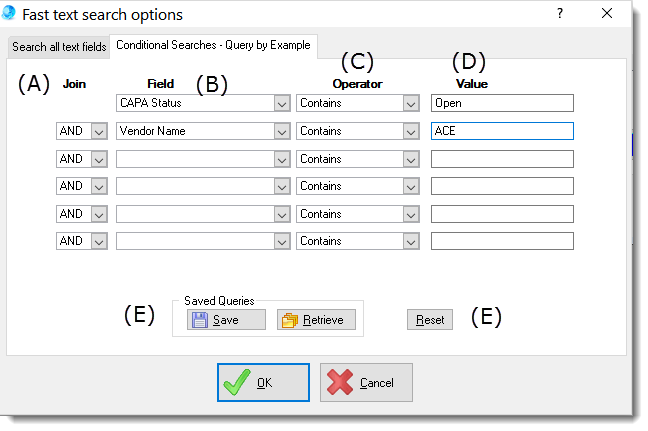Open the last row AND join dropdown
This screenshot has width=648, height=431.
98,241
